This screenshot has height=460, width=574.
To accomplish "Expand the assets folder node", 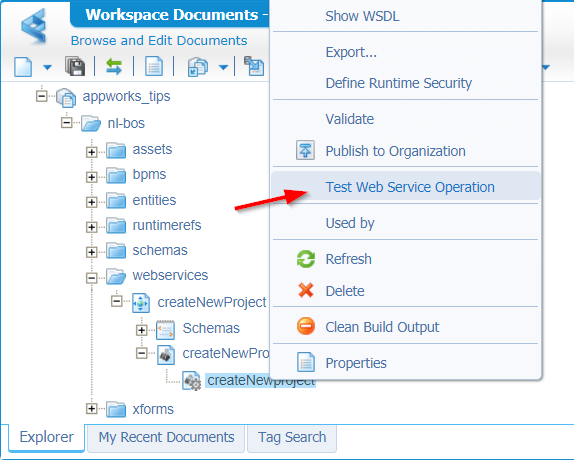I will [92, 152].
